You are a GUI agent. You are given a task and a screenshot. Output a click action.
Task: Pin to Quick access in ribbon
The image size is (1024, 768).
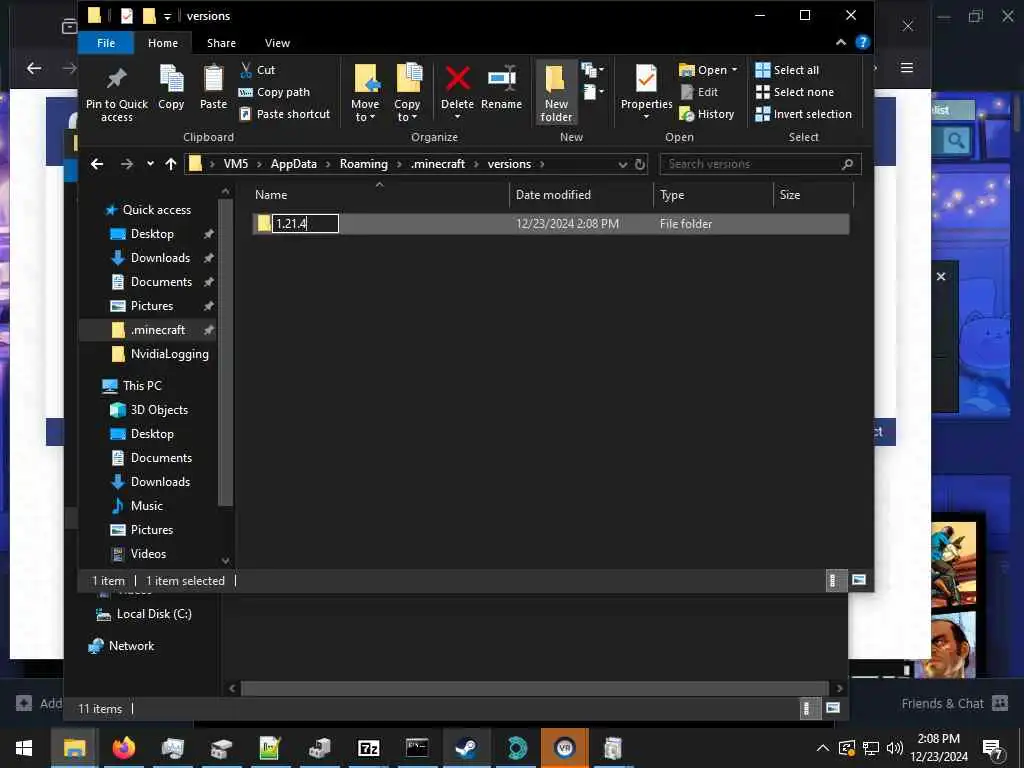point(117,93)
